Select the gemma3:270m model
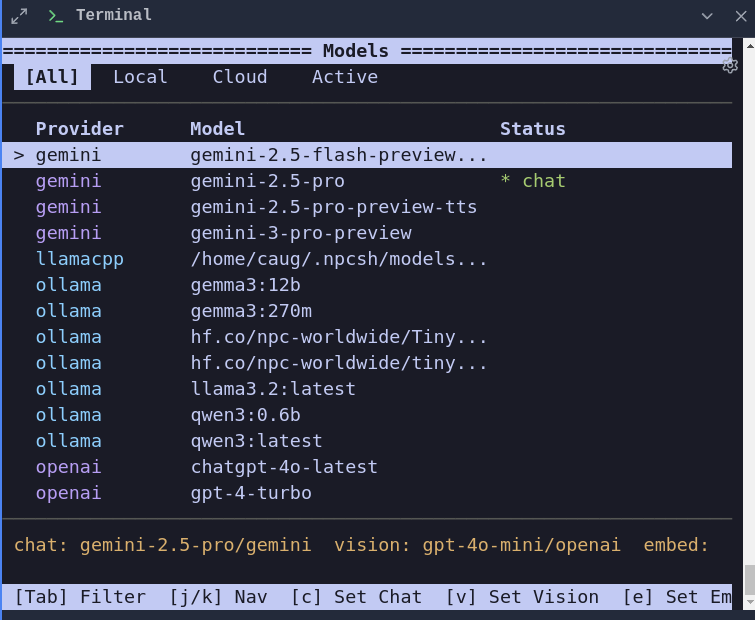Image resolution: width=755 pixels, height=620 pixels. (251, 311)
